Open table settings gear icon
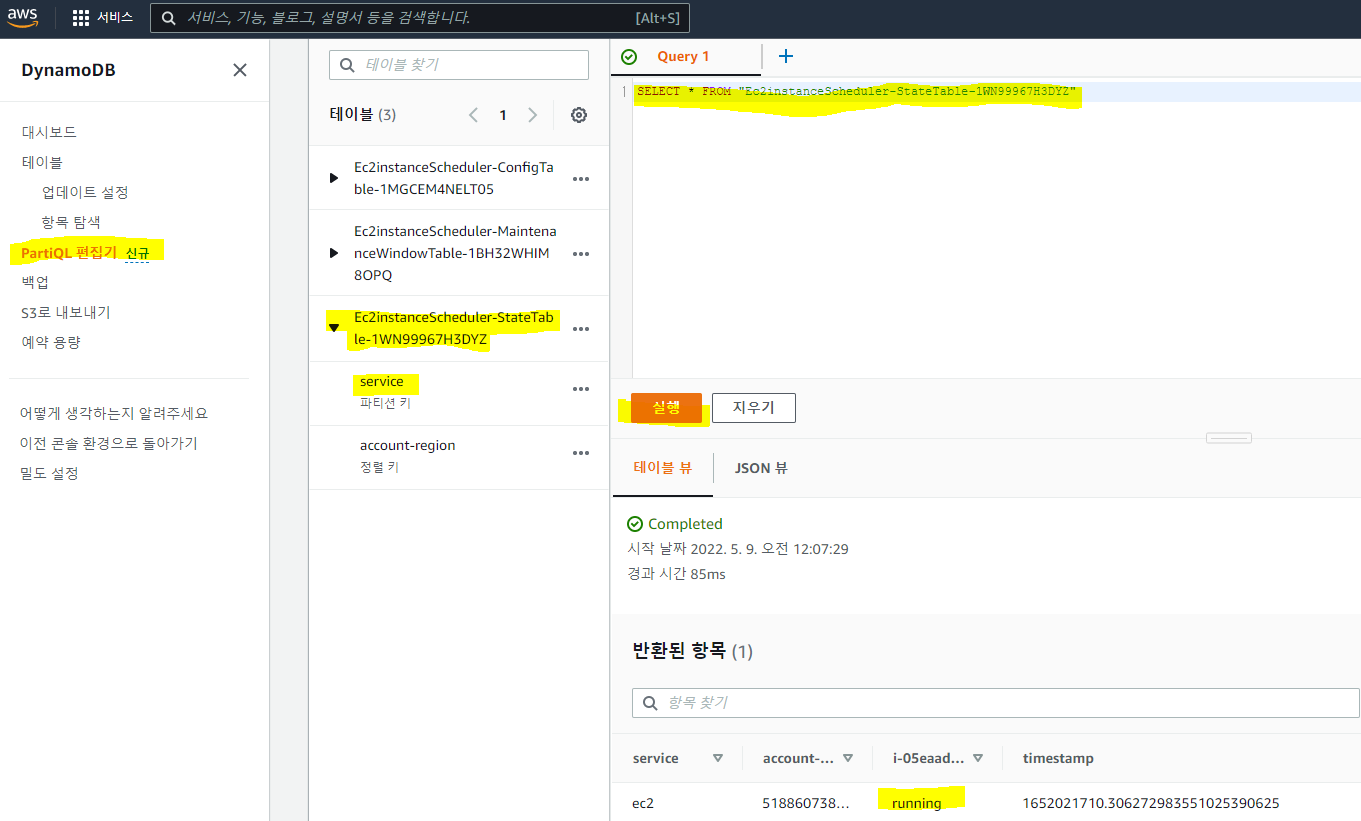This screenshot has width=1361, height=821. [x=579, y=115]
